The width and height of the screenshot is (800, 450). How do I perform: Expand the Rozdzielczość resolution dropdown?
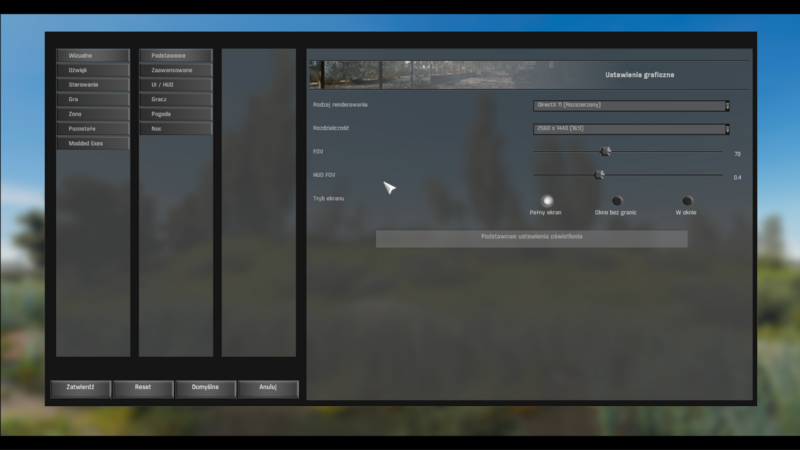pos(630,129)
